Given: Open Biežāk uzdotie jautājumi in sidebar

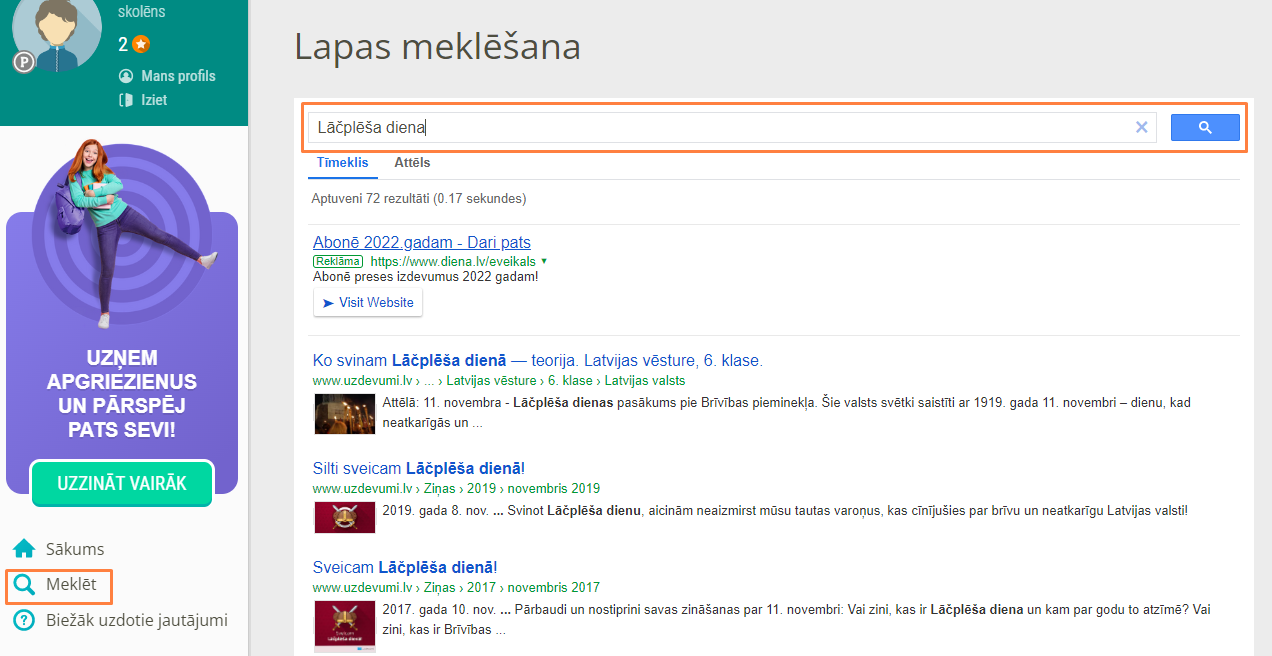Looking at the screenshot, I should (x=136, y=620).
